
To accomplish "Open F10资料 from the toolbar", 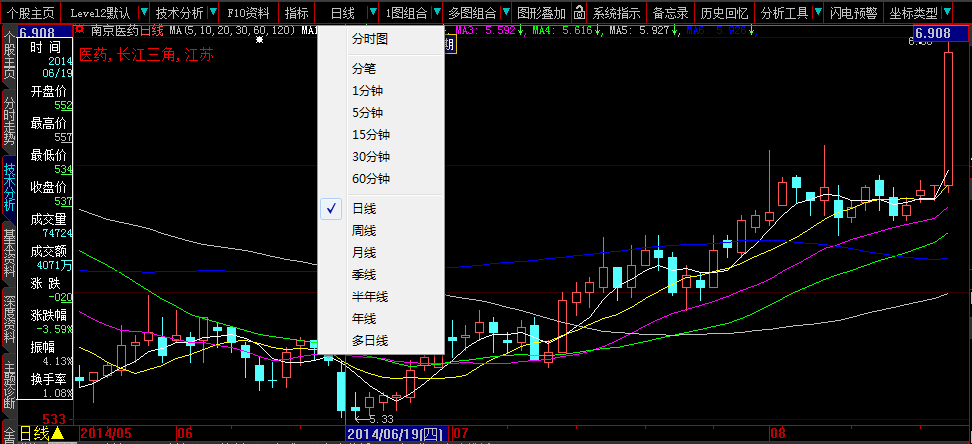I will pyautogui.click(x=249, y=12).
